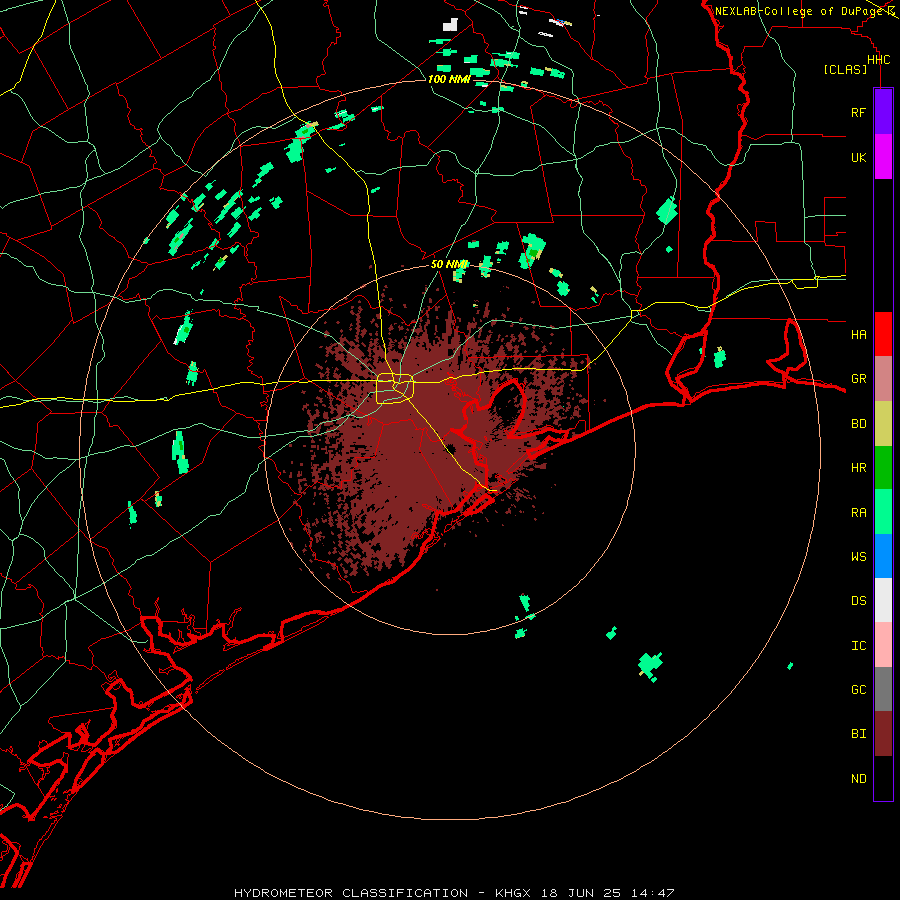This screenshot has height=900, width=900.
Task: Click the 14:47 timestamp
Action: 652,893
